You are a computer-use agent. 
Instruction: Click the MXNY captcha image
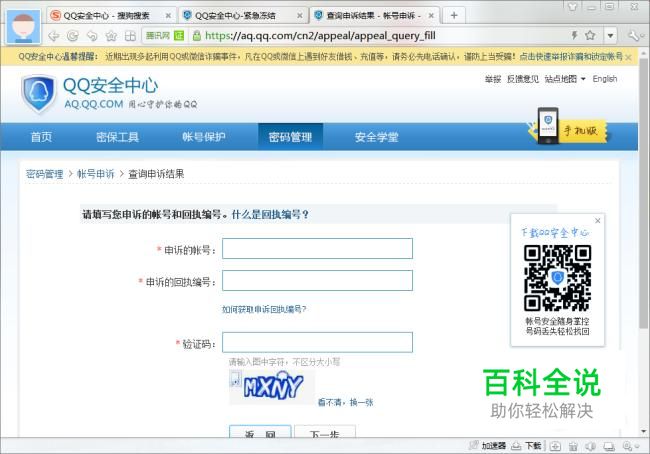pos(274,387)
